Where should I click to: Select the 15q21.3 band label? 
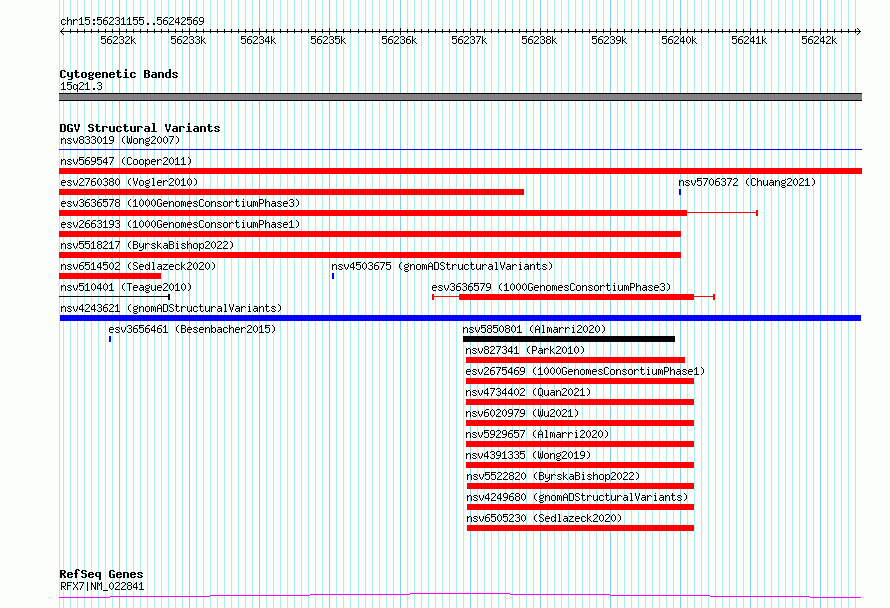(x=81, y=86)
